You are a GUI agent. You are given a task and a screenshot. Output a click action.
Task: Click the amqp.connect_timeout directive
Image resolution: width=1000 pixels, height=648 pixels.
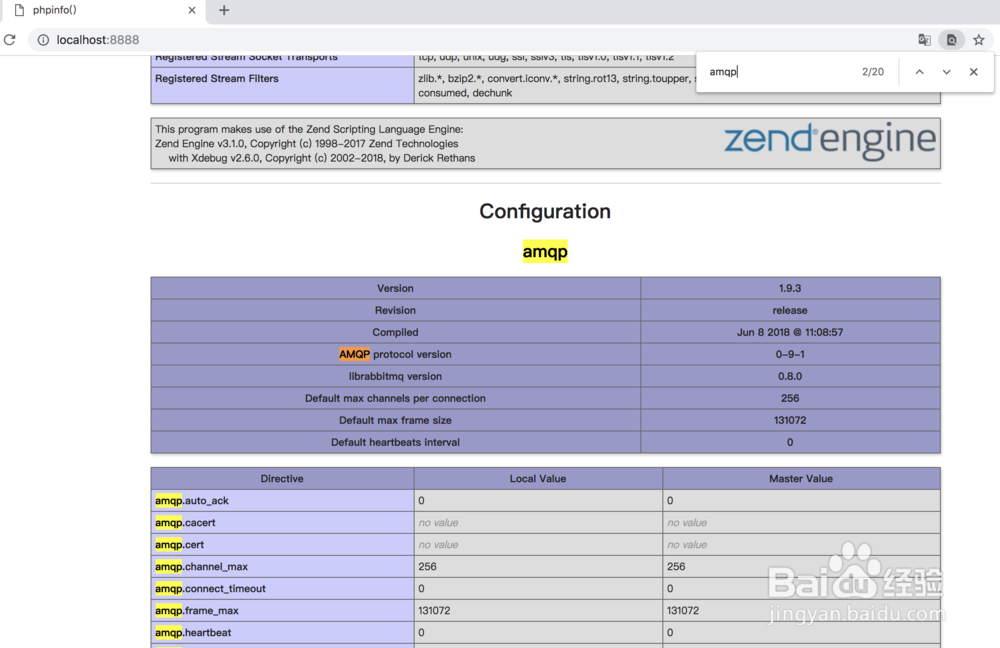coord(210,589)
